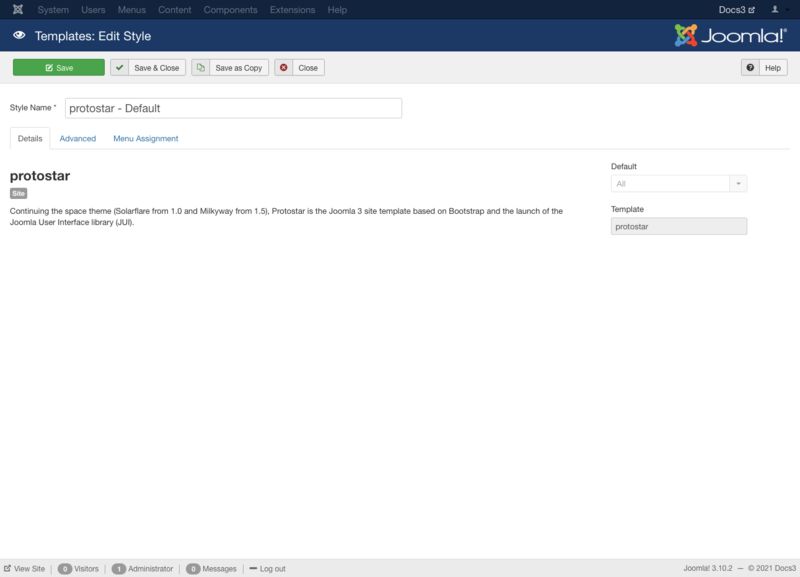800x577 pixels.
Task: Click the Visitors count badge
Action: (65, 569)
